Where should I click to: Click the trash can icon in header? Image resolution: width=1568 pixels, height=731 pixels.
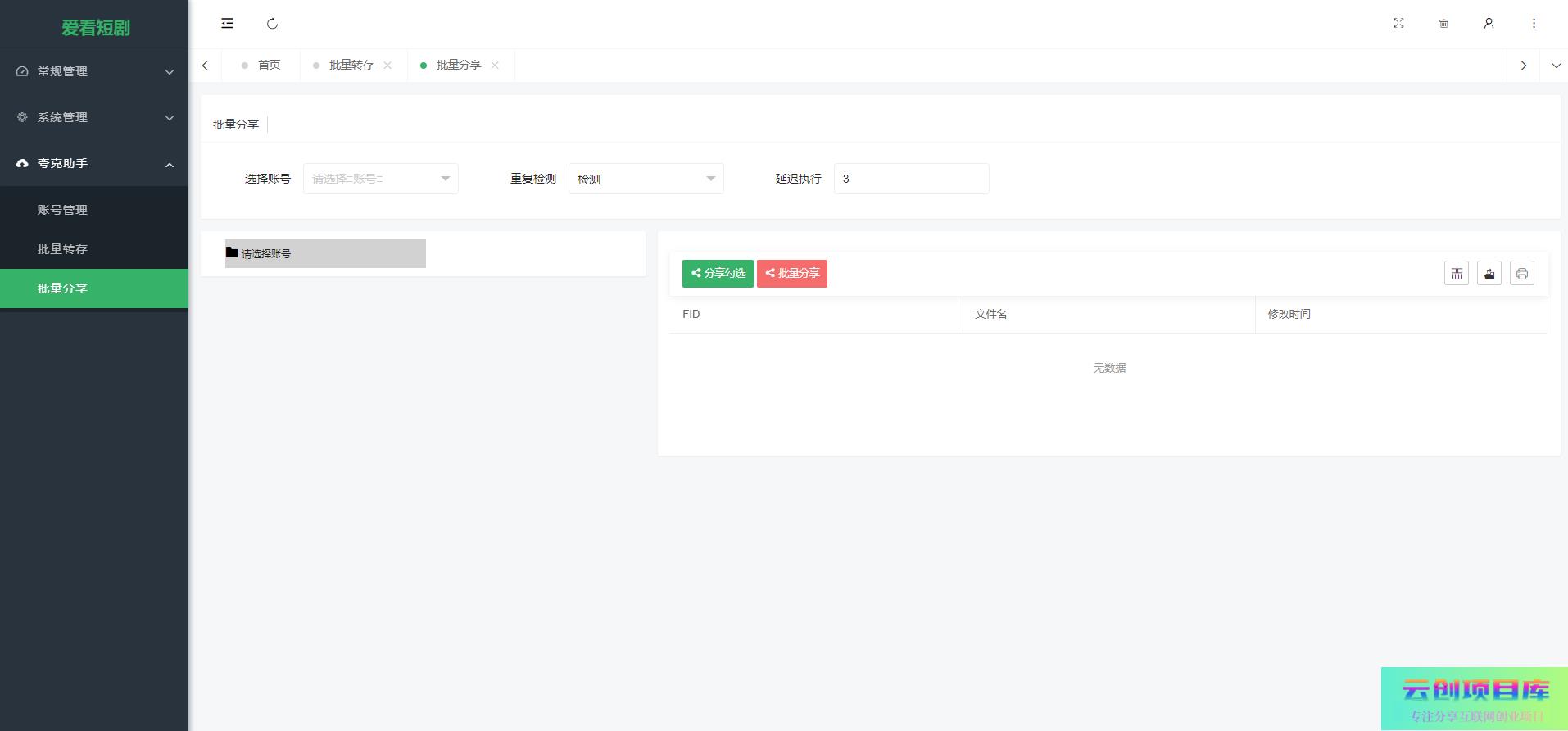click(x=1443, y=24)
